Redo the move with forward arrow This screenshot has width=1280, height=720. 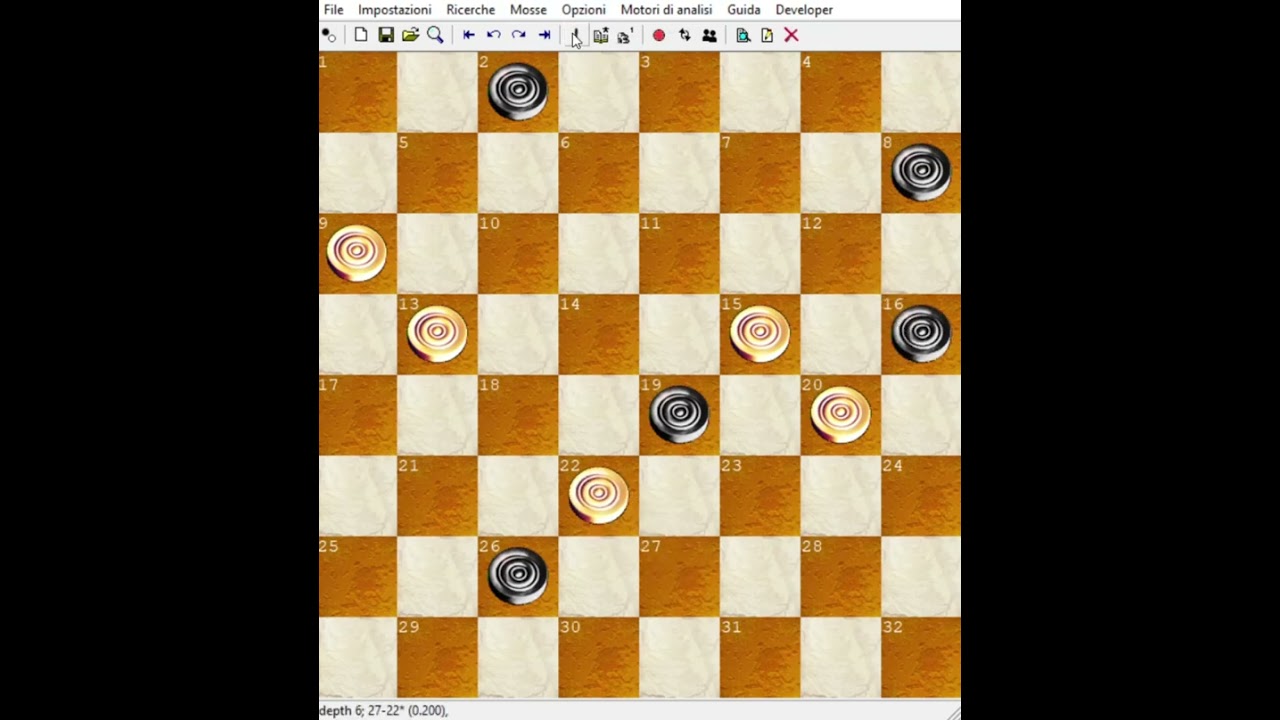[x=518, y=35]
